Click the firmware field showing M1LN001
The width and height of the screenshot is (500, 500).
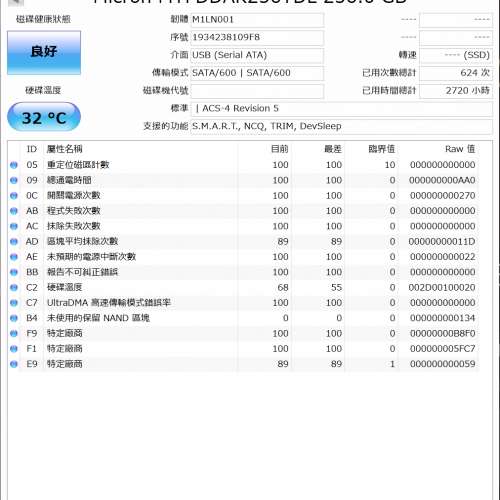[x=257, y=20]
